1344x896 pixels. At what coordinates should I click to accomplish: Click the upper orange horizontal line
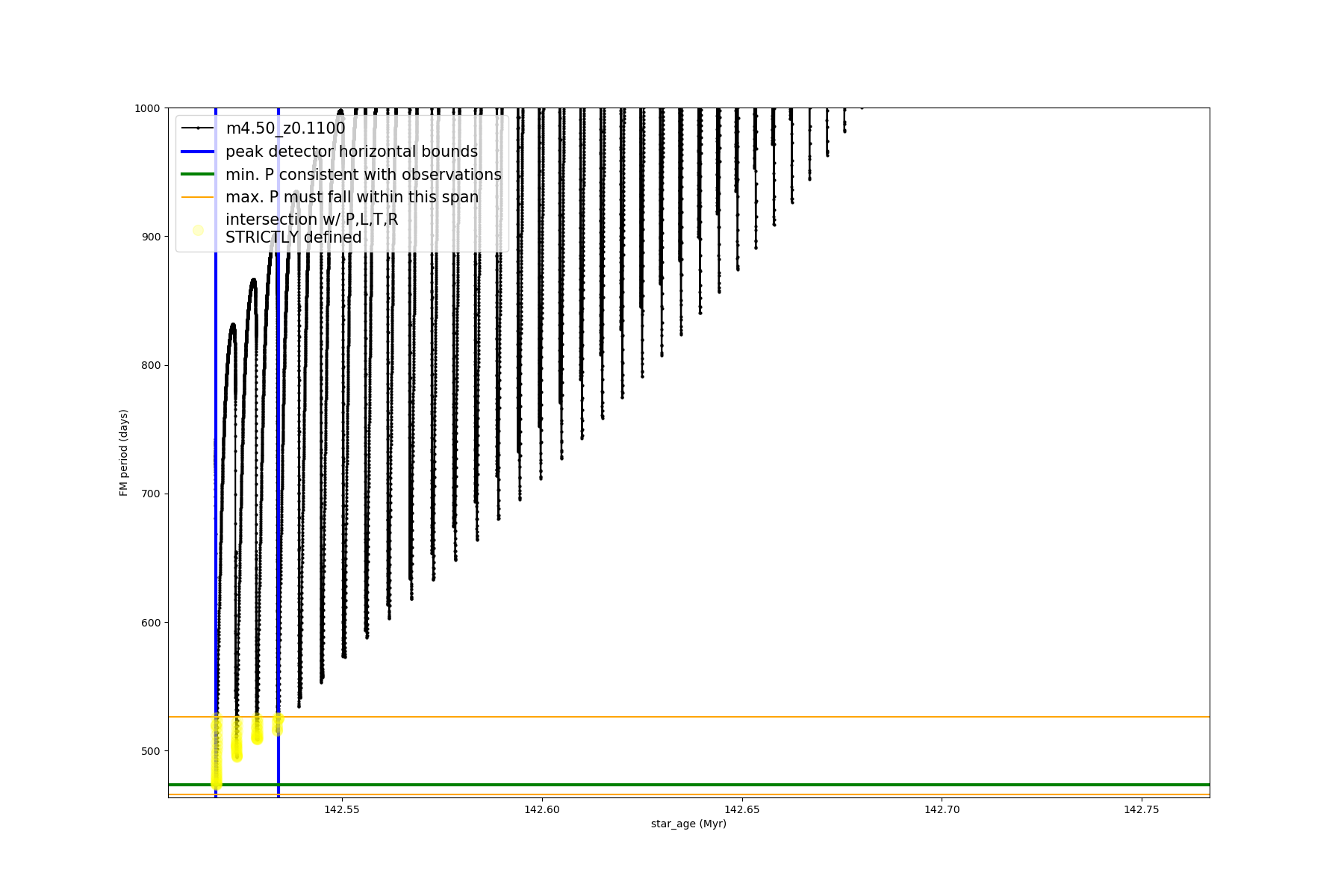(x=747, y=717)
